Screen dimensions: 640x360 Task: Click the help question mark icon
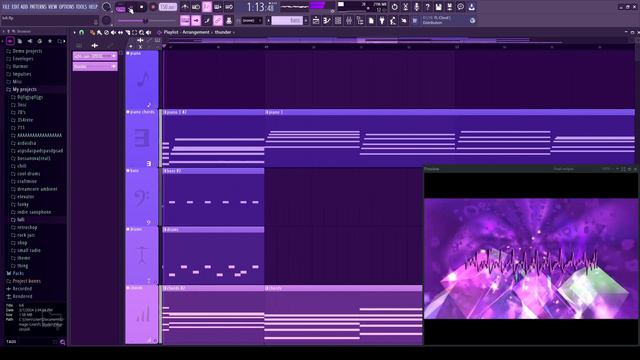point(427,7)
